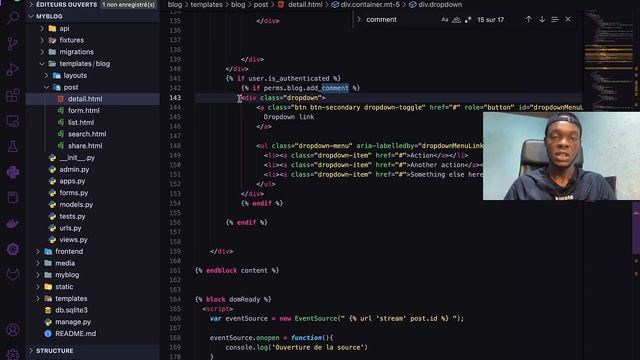Open the Accounts menu icon
This screenshot has width=640, height=360.
(x=13, y=330)
